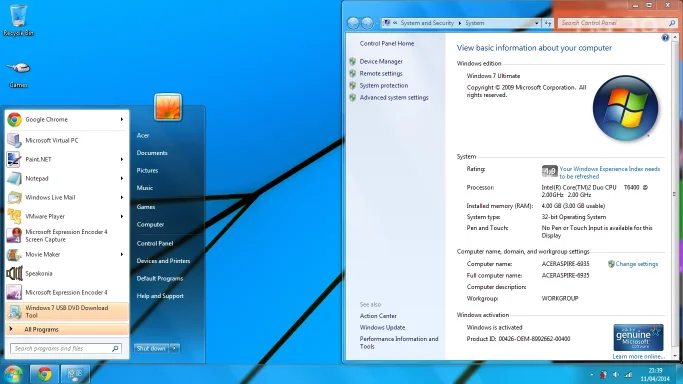Expand Notepad jump list arrow

pos(122,179)
